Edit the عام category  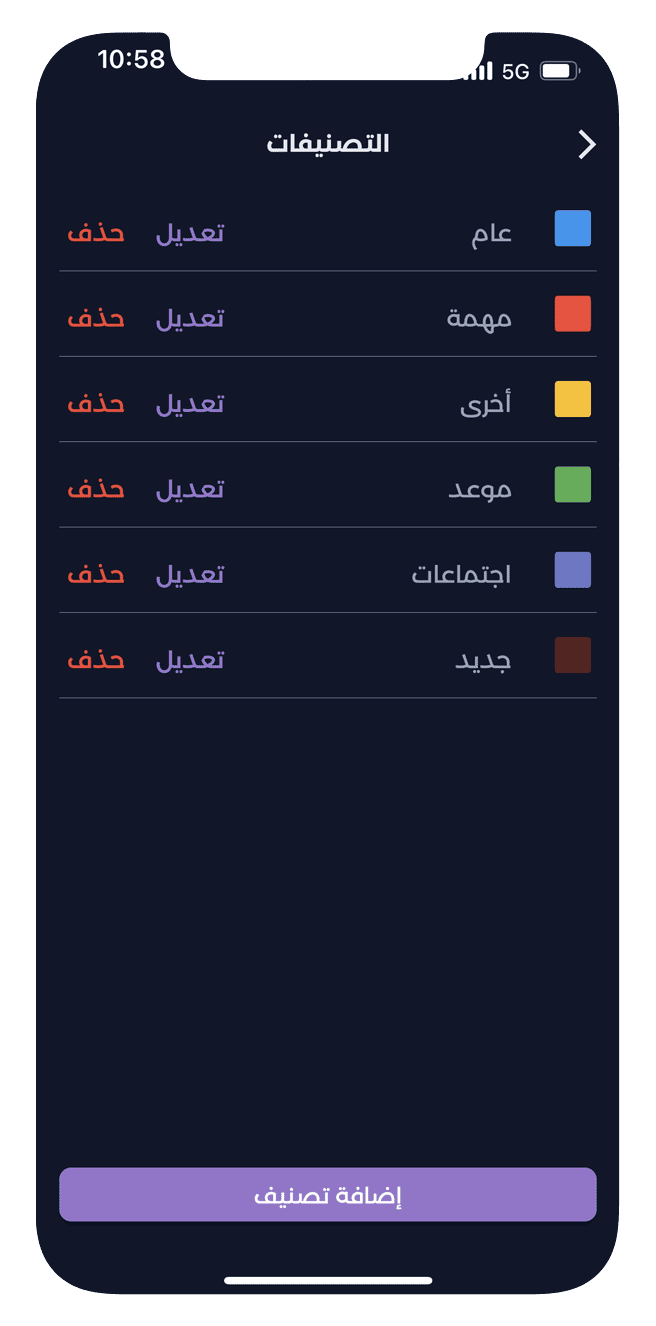[x=190, y=232]
